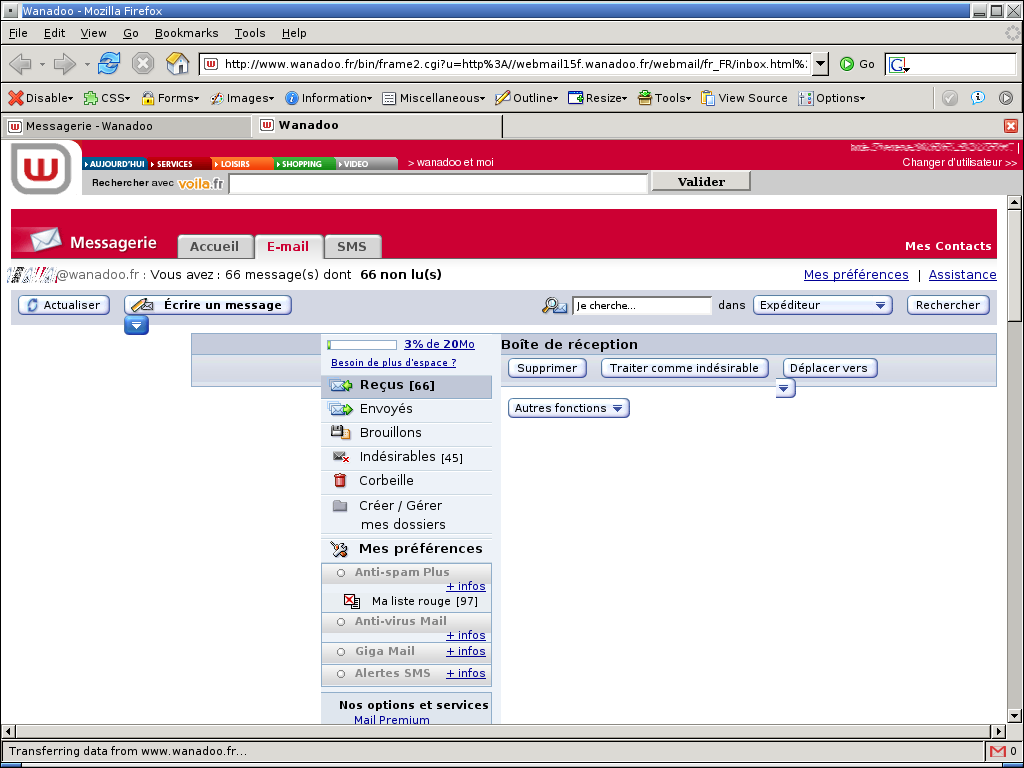The height and width of the screenshot is (768, 1024).
Task: Open the Bookmarks menu
Action: (x=186, y=33)
